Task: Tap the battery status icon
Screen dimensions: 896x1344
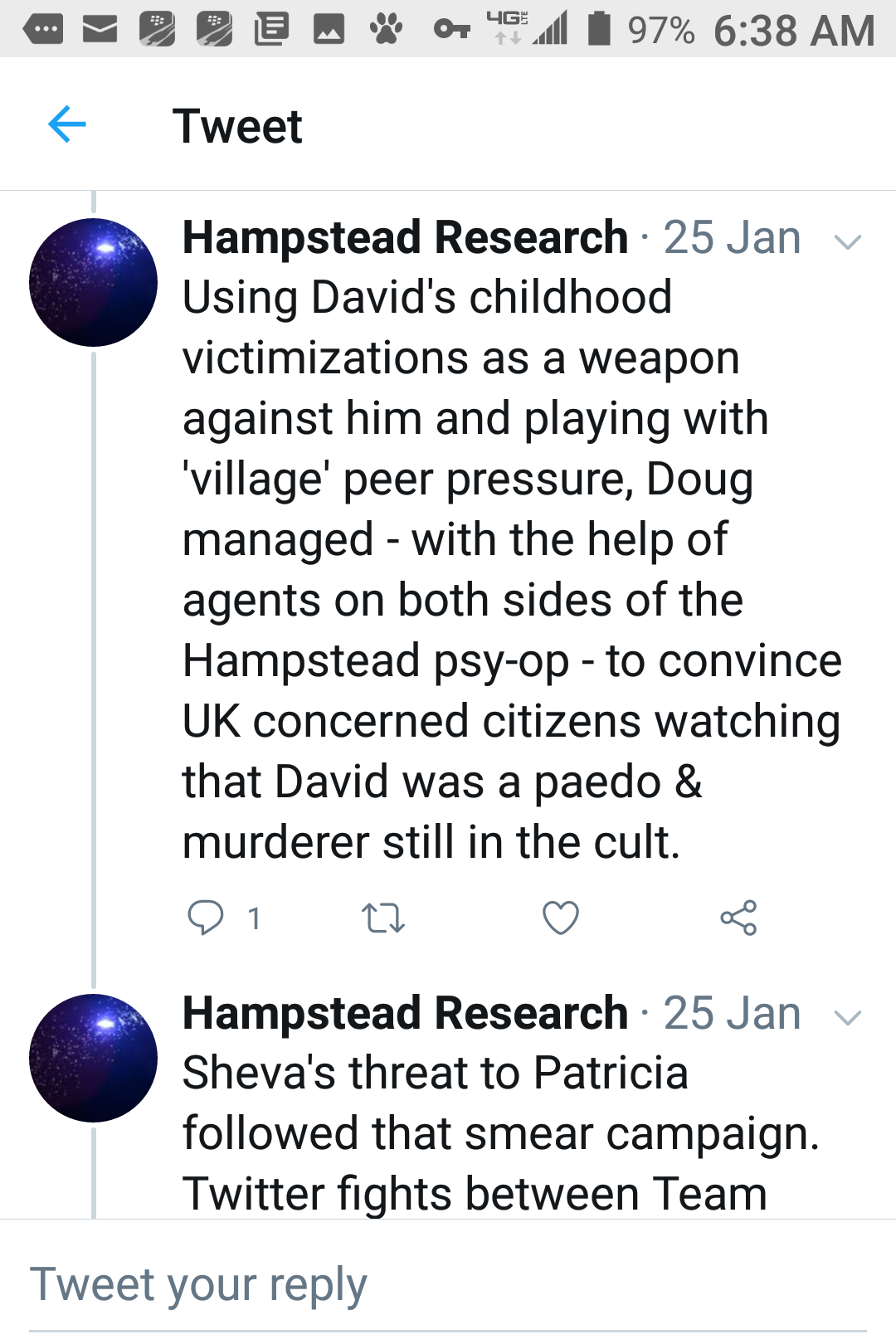Action: click(598, 28)
